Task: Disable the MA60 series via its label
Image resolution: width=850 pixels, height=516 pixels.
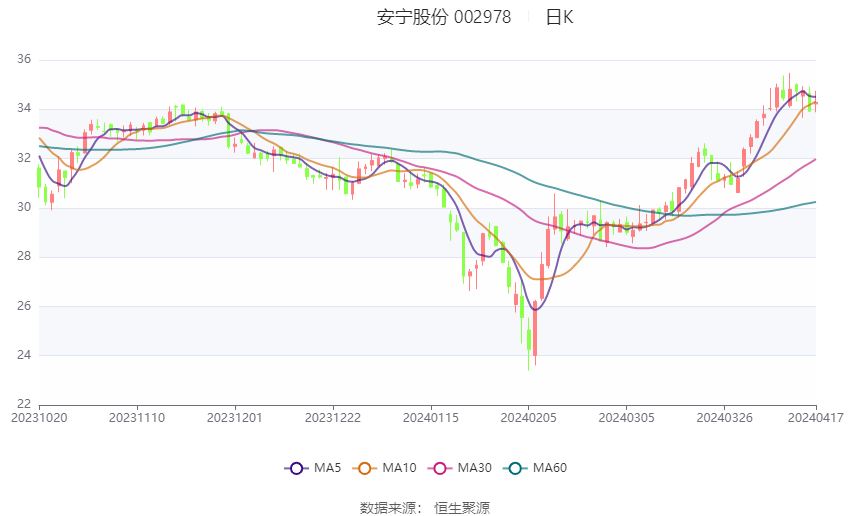Action: click(550, 468)
